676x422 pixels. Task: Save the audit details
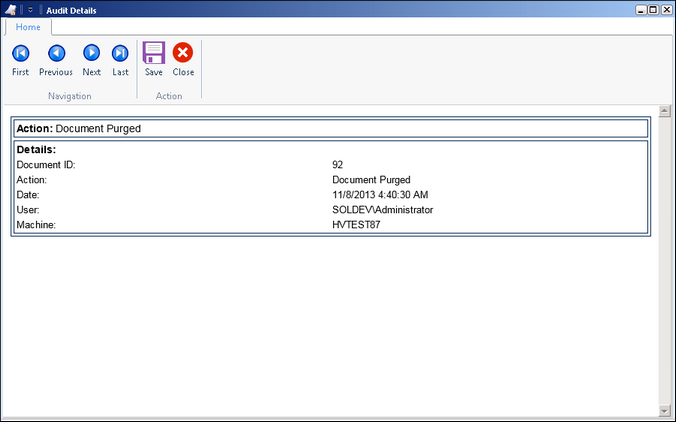(x=153, y=58)
